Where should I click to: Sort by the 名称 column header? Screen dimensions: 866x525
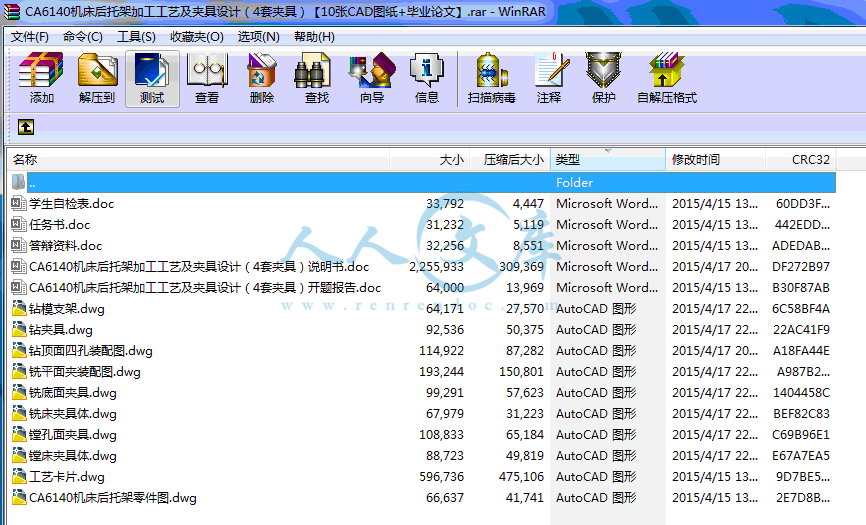199,160
